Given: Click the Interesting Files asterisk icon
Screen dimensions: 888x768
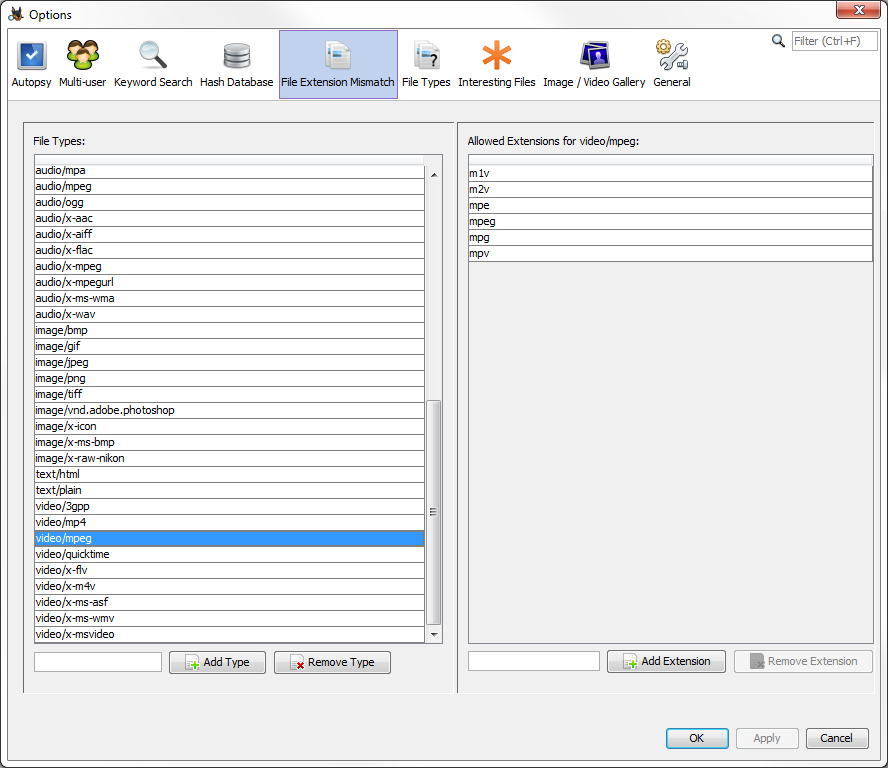Looking at the screenshot, I should [x=496, y=60].
